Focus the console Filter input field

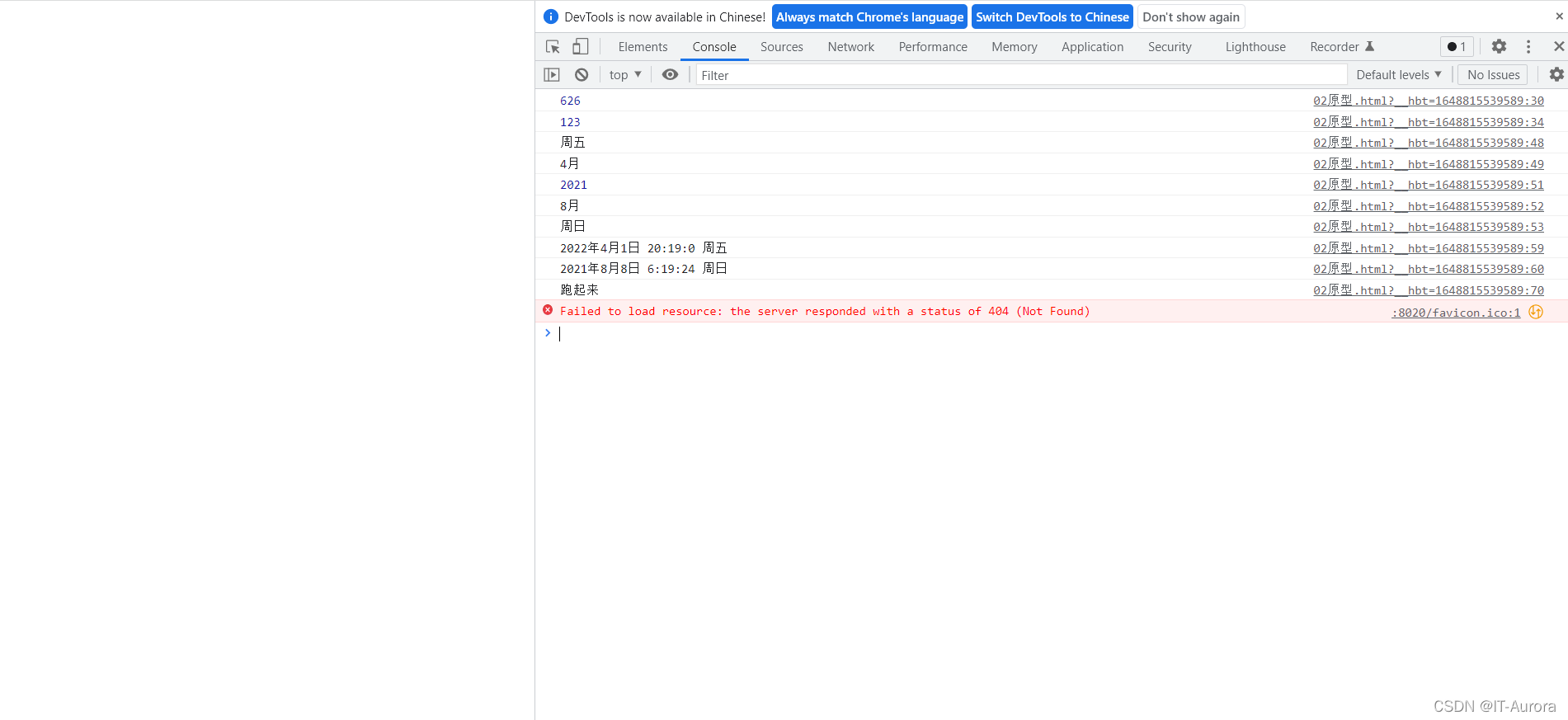coord(1021,75)
